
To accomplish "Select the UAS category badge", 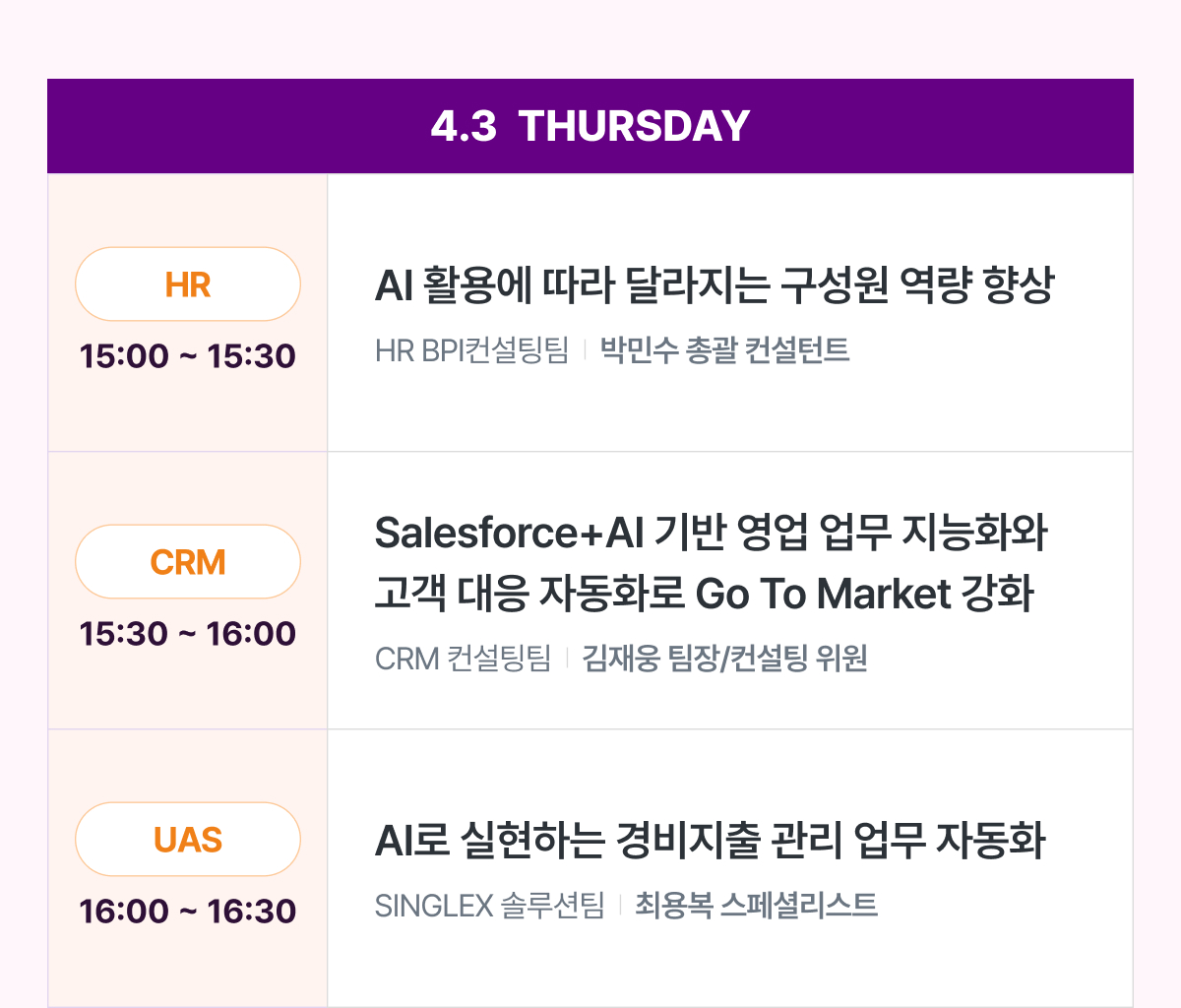I will click(188, 839).
